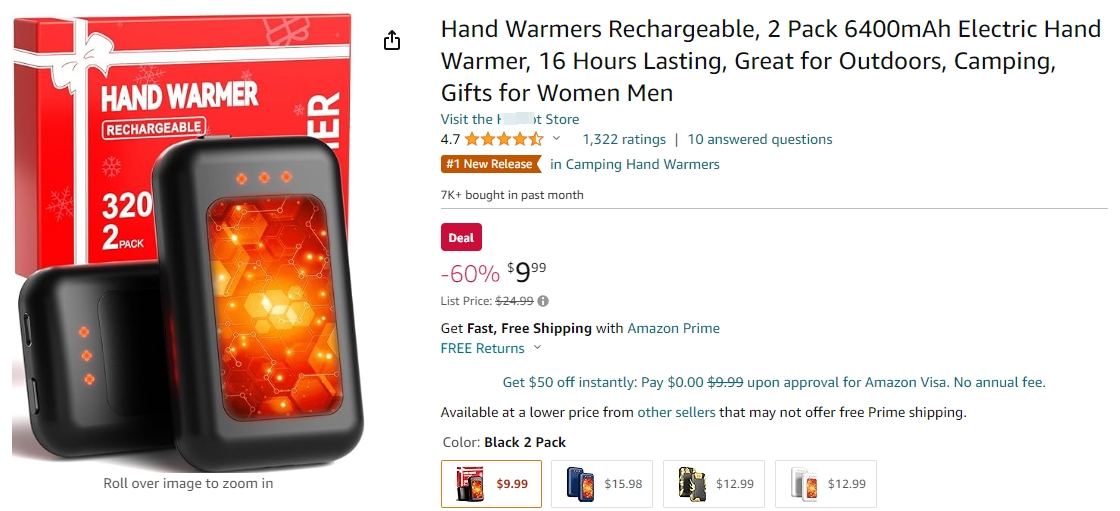Open the rating breakdown dropdown arrow
This screenshot has height=511, width=1120.
[x=557, y=139]
